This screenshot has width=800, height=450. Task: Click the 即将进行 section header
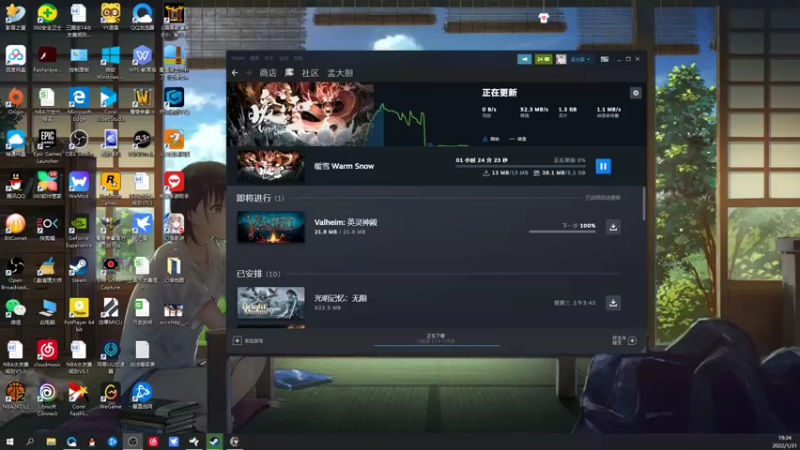pyautogui.click(x=260, y=198)
